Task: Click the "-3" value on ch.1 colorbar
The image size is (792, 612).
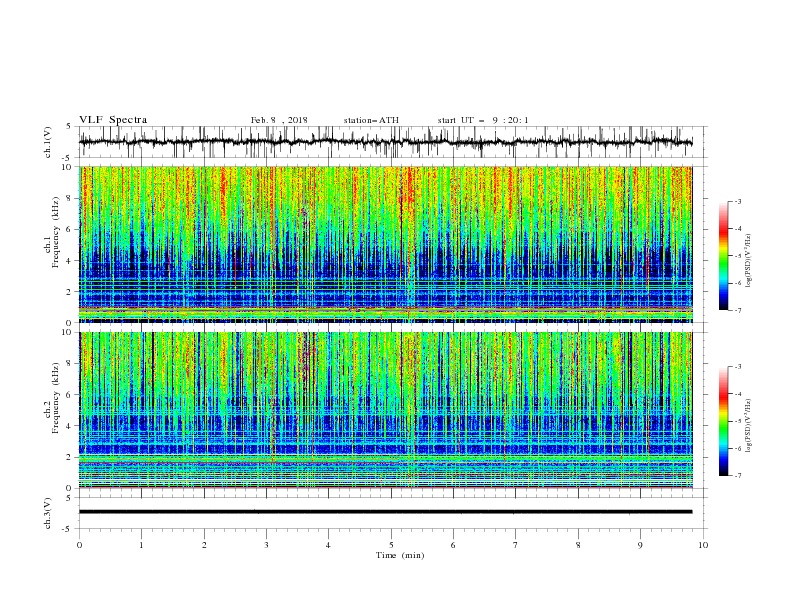Action: pos(737,201)
